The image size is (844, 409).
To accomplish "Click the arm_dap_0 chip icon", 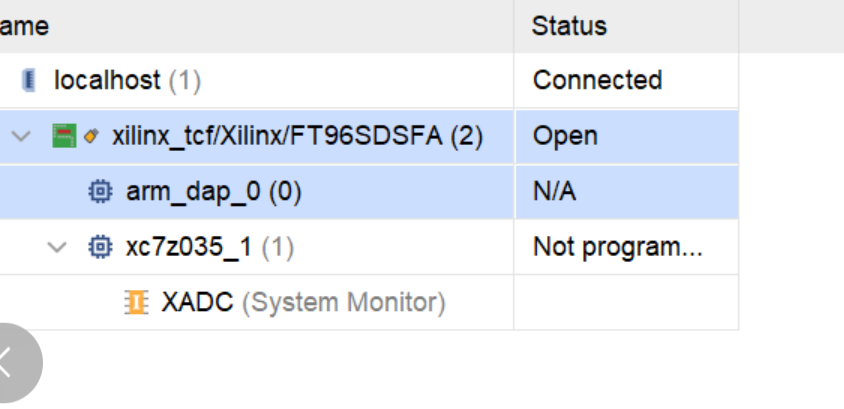I will click(x=100, y=192).
